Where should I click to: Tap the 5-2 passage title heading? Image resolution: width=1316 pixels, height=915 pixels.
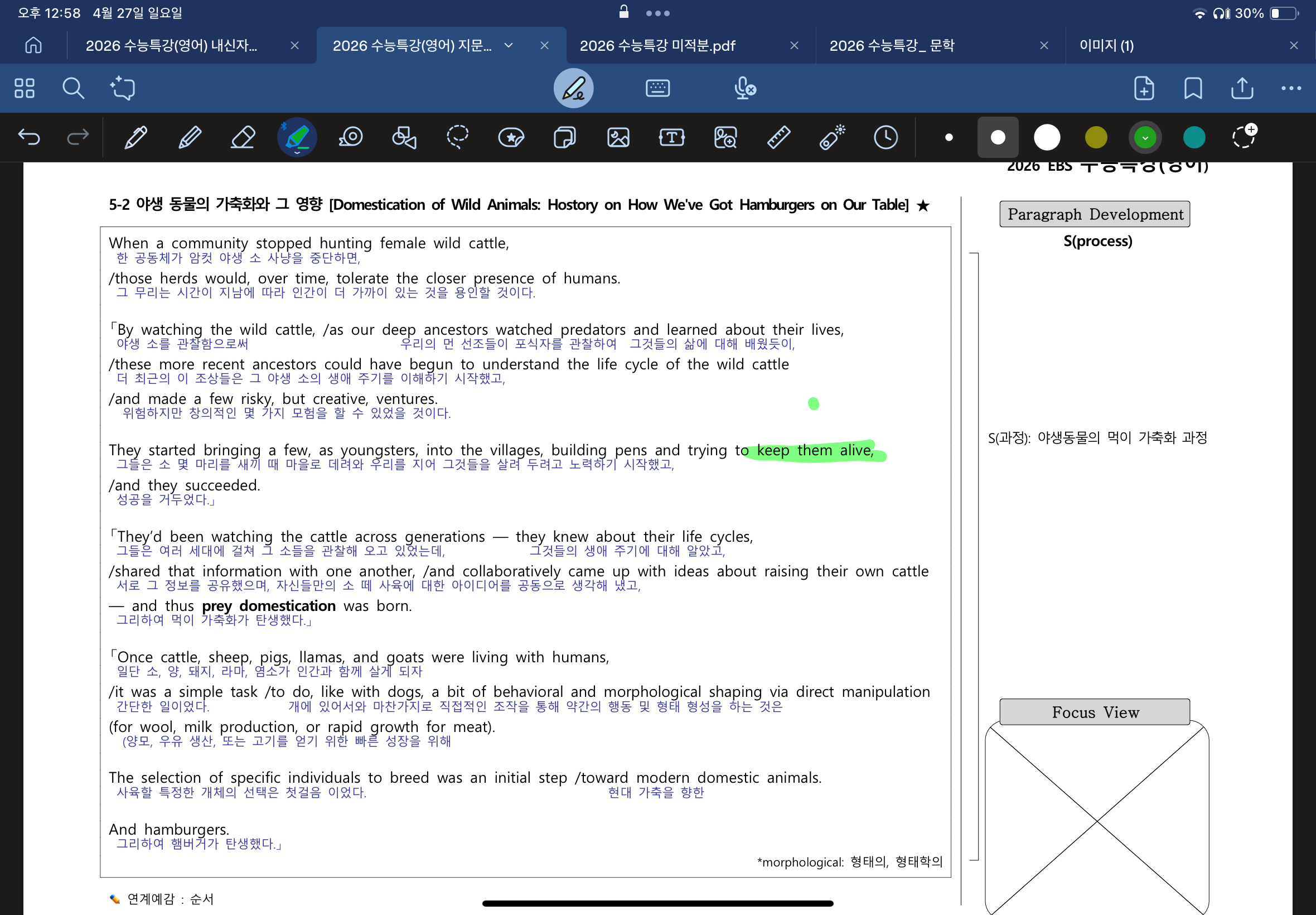[519, 205]
